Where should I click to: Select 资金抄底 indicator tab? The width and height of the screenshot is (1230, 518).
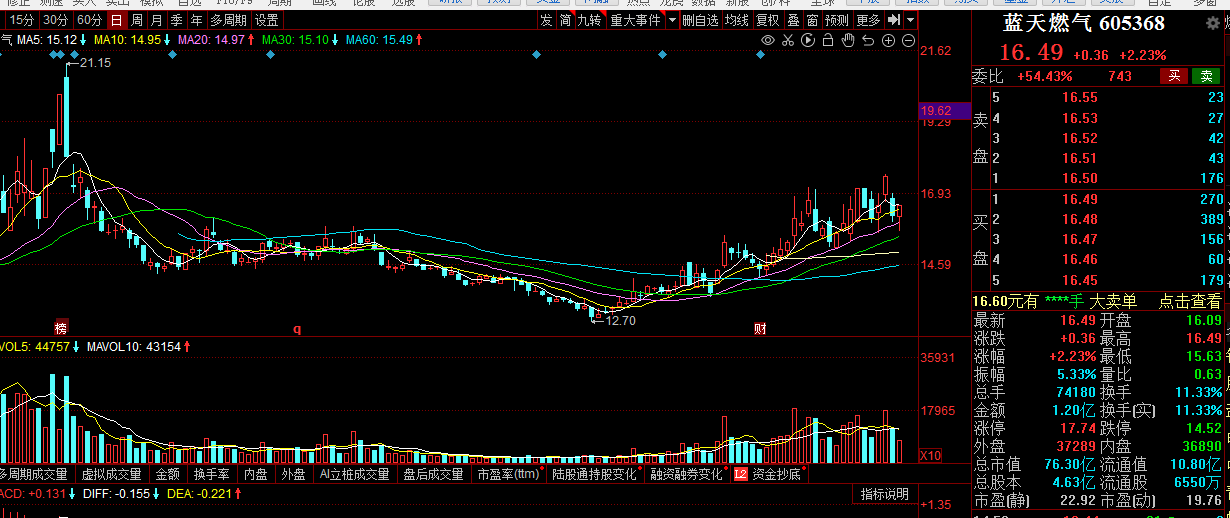click(x=777, y=474)
